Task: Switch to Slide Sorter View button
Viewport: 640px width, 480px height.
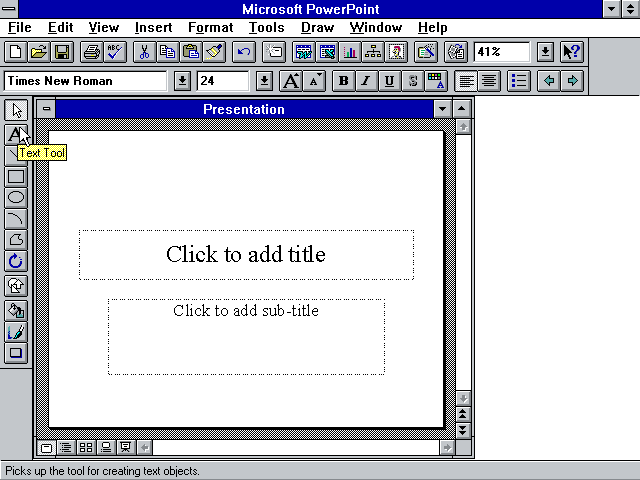Action: (x=86, y=448)
